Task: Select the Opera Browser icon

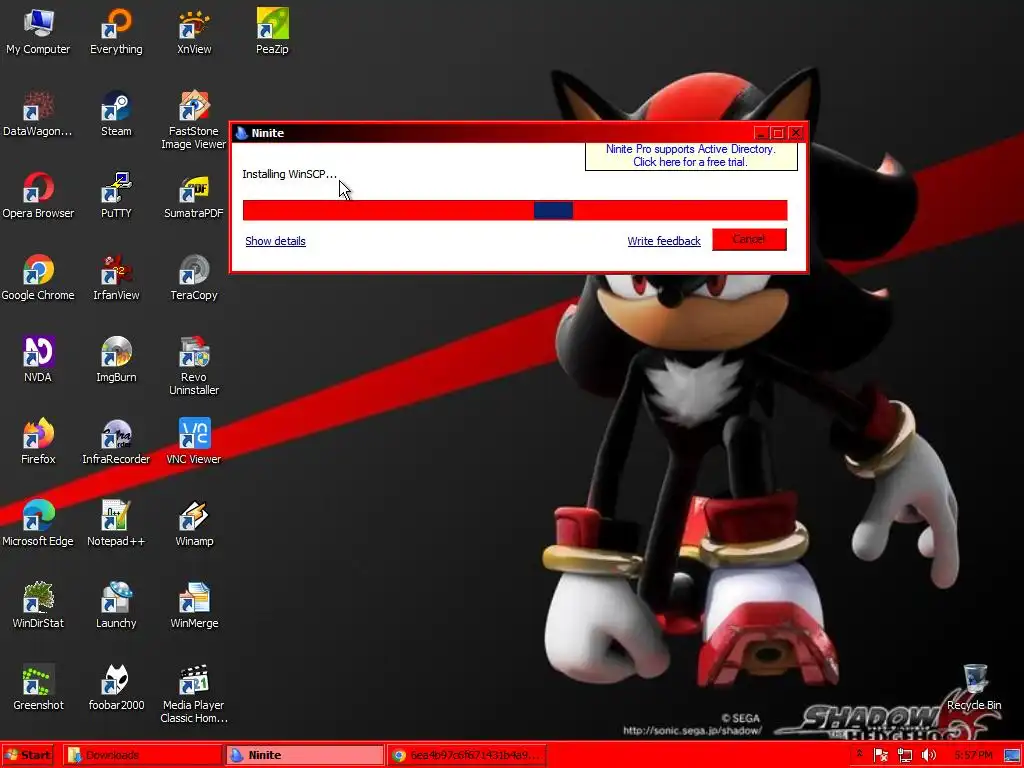Action: [38, 196]
